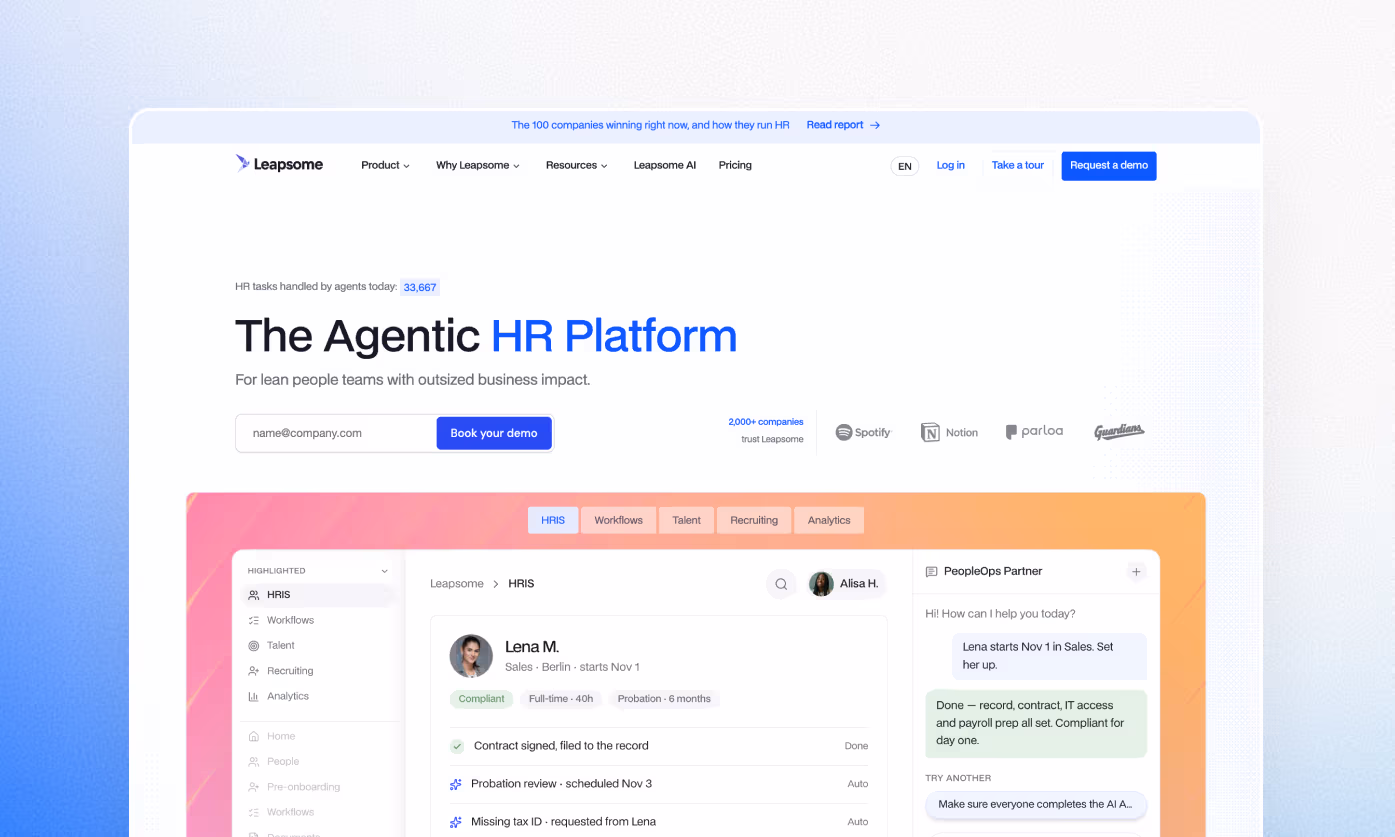Select the HRIS tab
Viewport: 1395px width, 837px height.
point(553,520)
